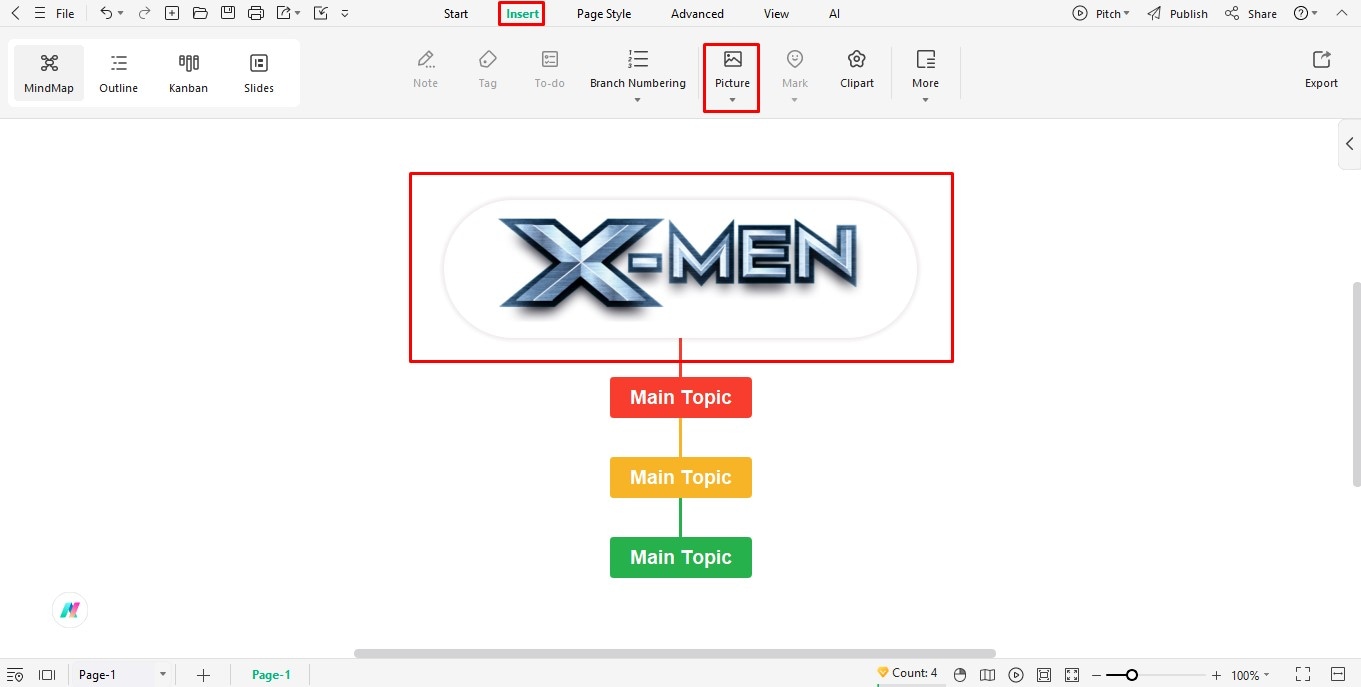Open the More insert options
Viewport: 1361px width, 687px height.
(925, 68)
